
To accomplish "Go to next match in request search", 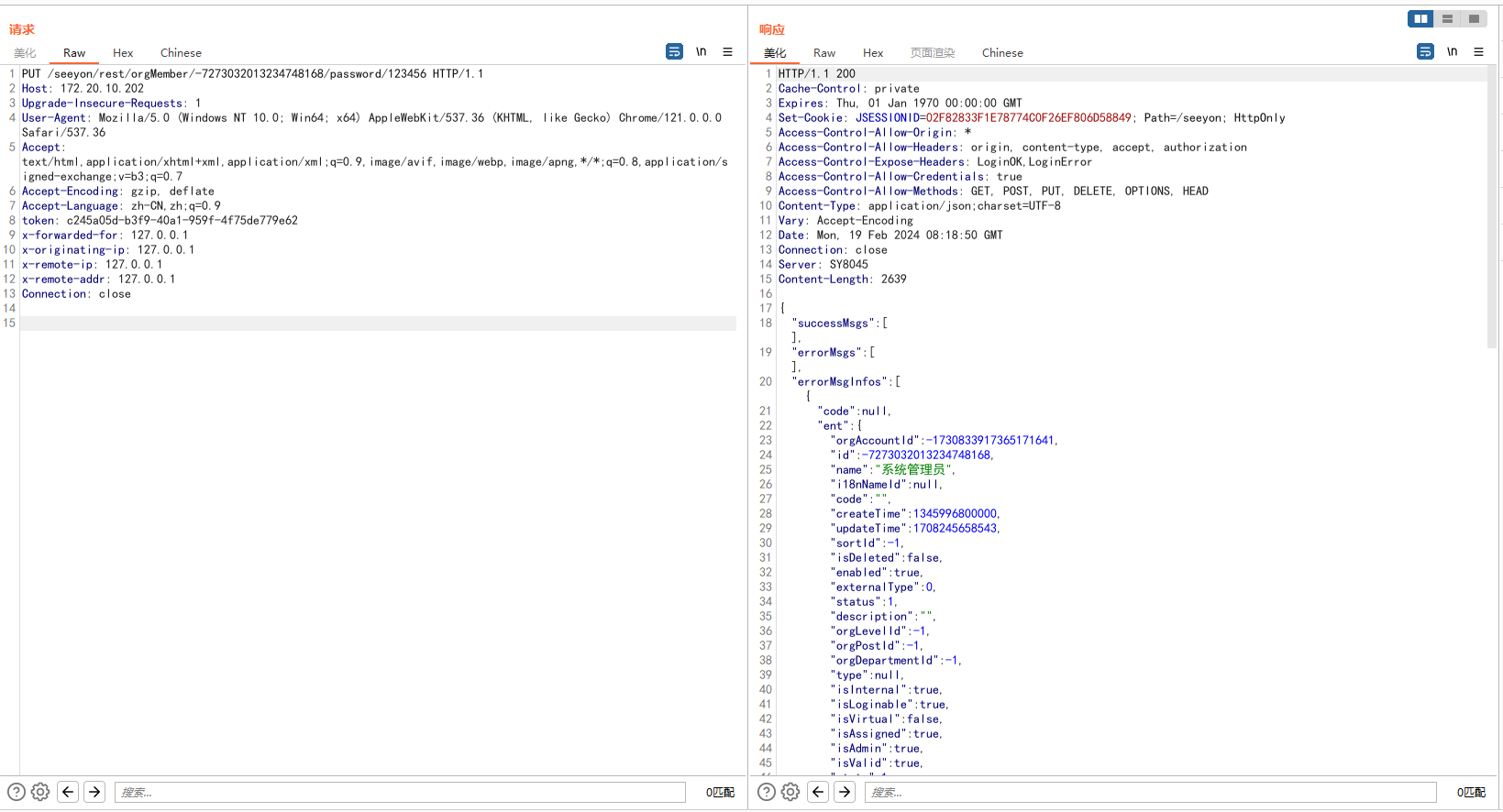I will [x=94, y=792].
